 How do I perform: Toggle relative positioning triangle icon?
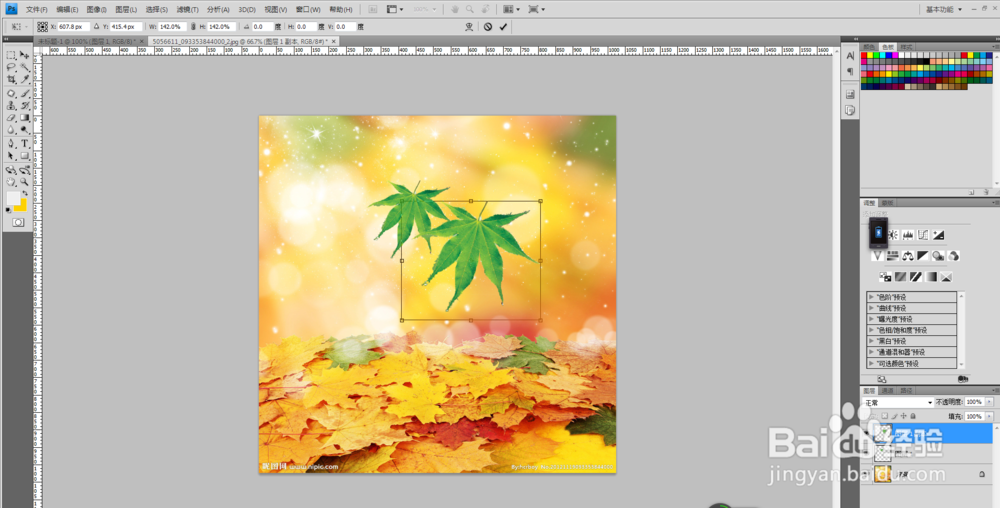coord(96,27)
